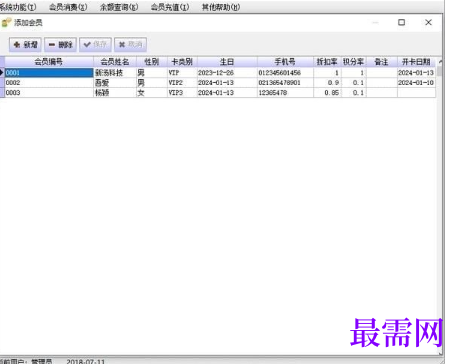
Task: Click the card type cell VIP in row 0001
Action: [x=182, y=73]
